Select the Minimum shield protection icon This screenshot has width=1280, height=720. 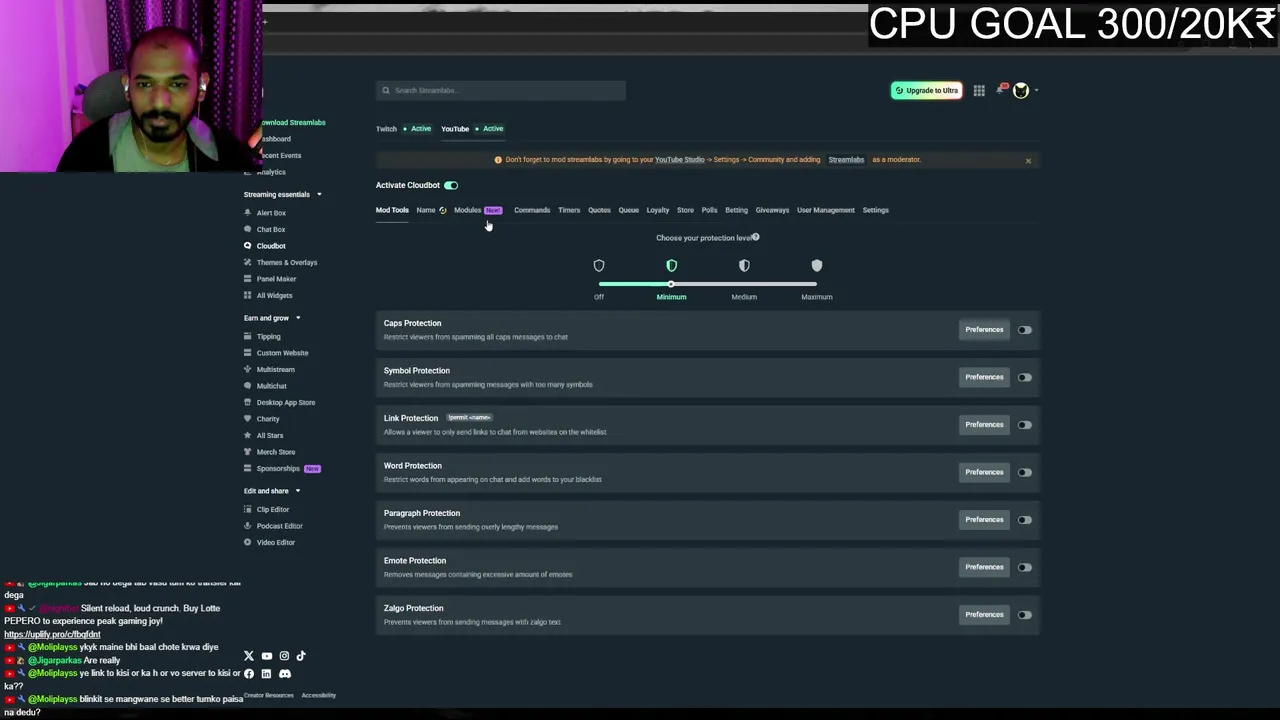(672, 265)
